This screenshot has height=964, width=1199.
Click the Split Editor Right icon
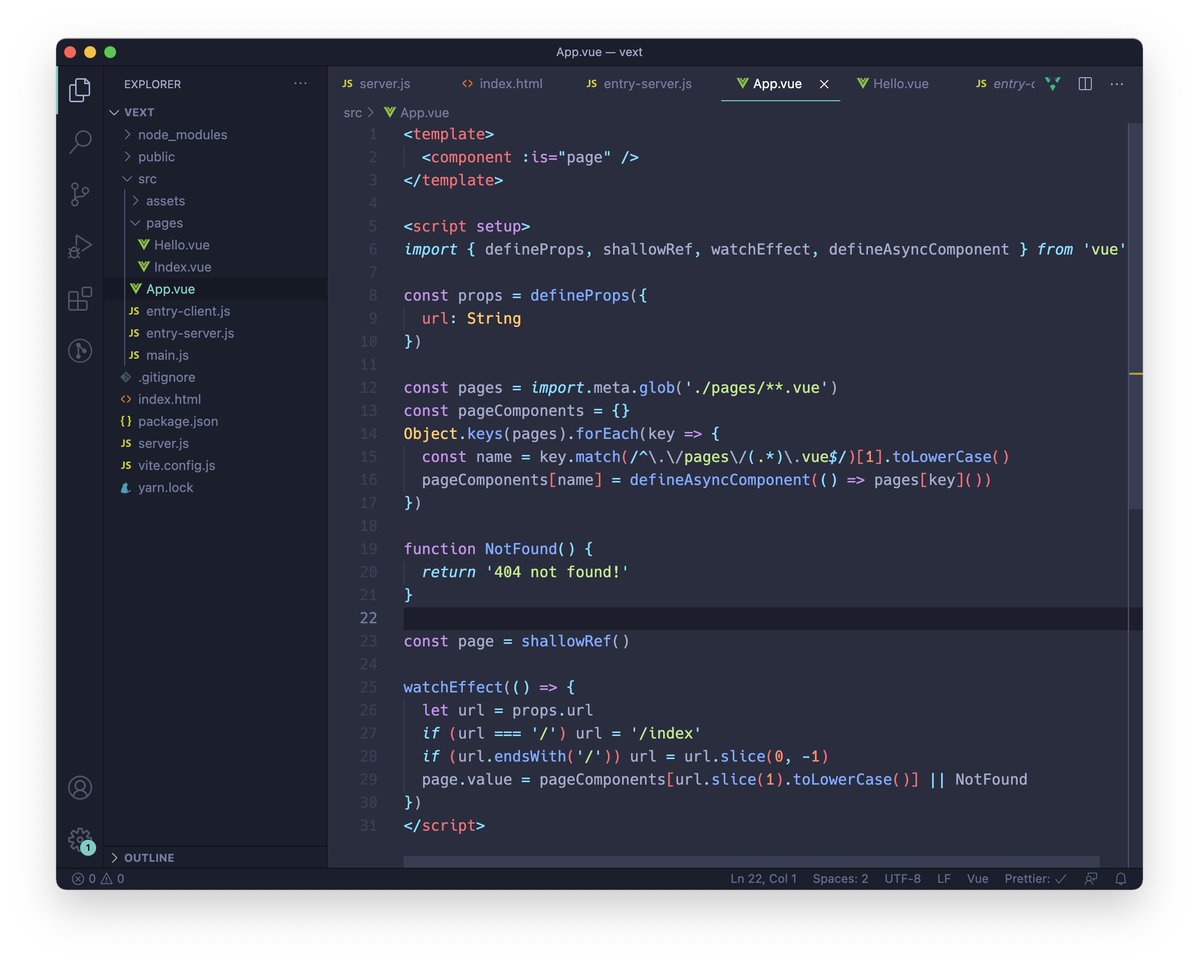coord(1085,83)
